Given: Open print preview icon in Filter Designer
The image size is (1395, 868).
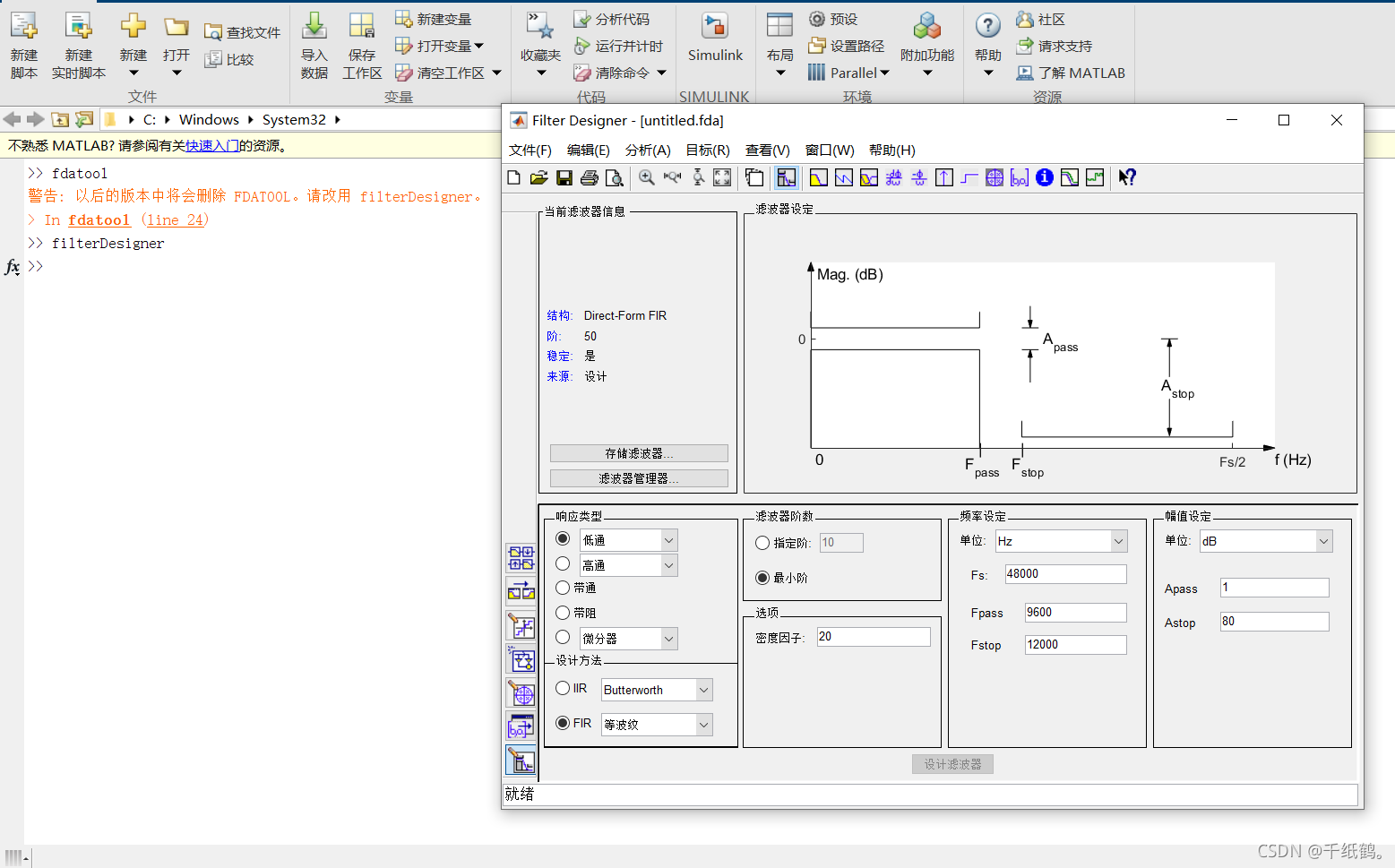Looking at the screenshot, I should [x=614, y=177].
